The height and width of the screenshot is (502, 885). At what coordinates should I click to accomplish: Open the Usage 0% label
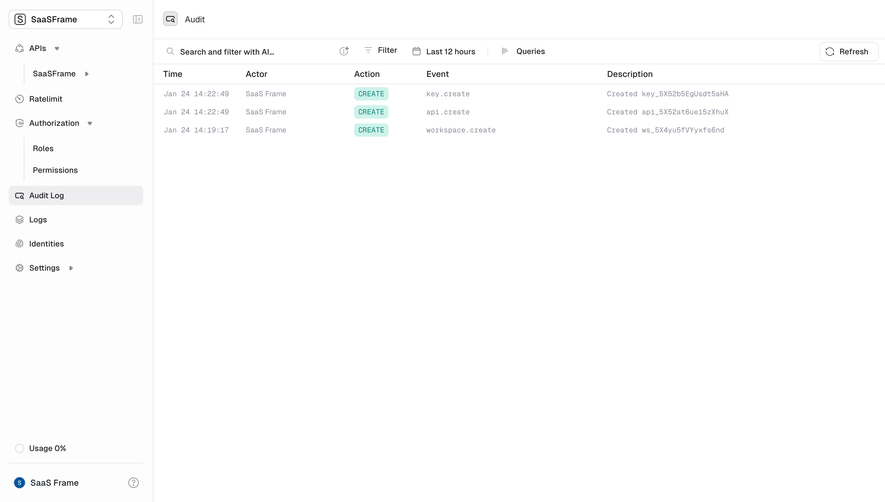(47, 448)
